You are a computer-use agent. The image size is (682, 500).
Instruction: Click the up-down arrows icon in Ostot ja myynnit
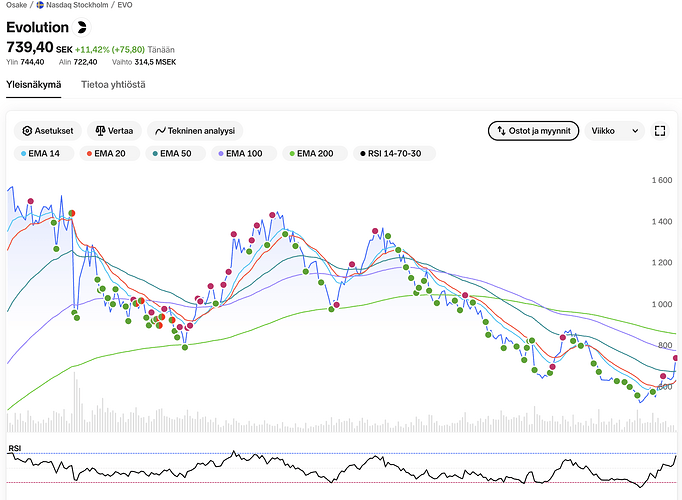point(501,130)
